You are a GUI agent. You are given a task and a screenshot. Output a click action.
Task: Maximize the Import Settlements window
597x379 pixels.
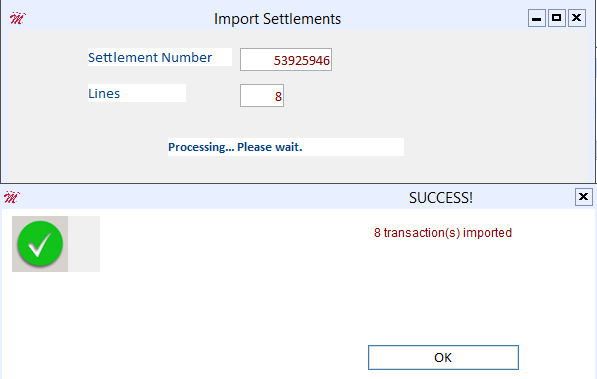(557, 18)
